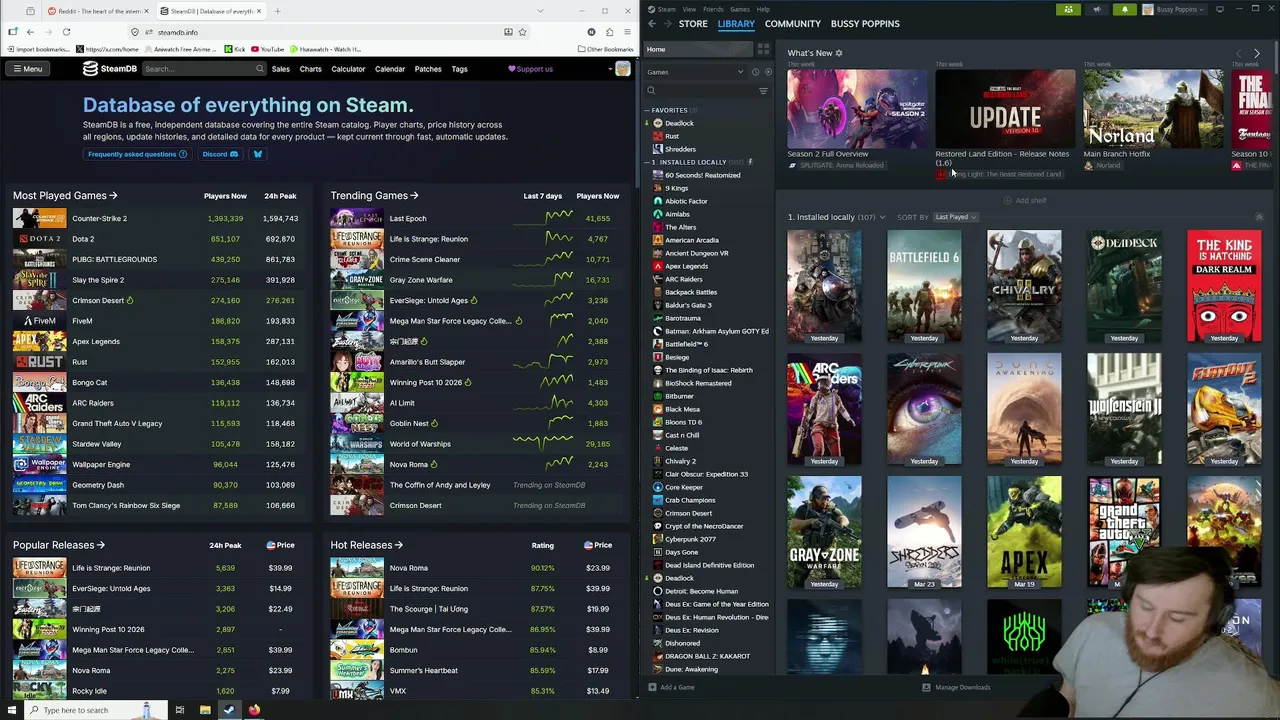1280x720 pixels.
Task: Switch Steam library to collections grid view
Action: (x=763, y=49)
